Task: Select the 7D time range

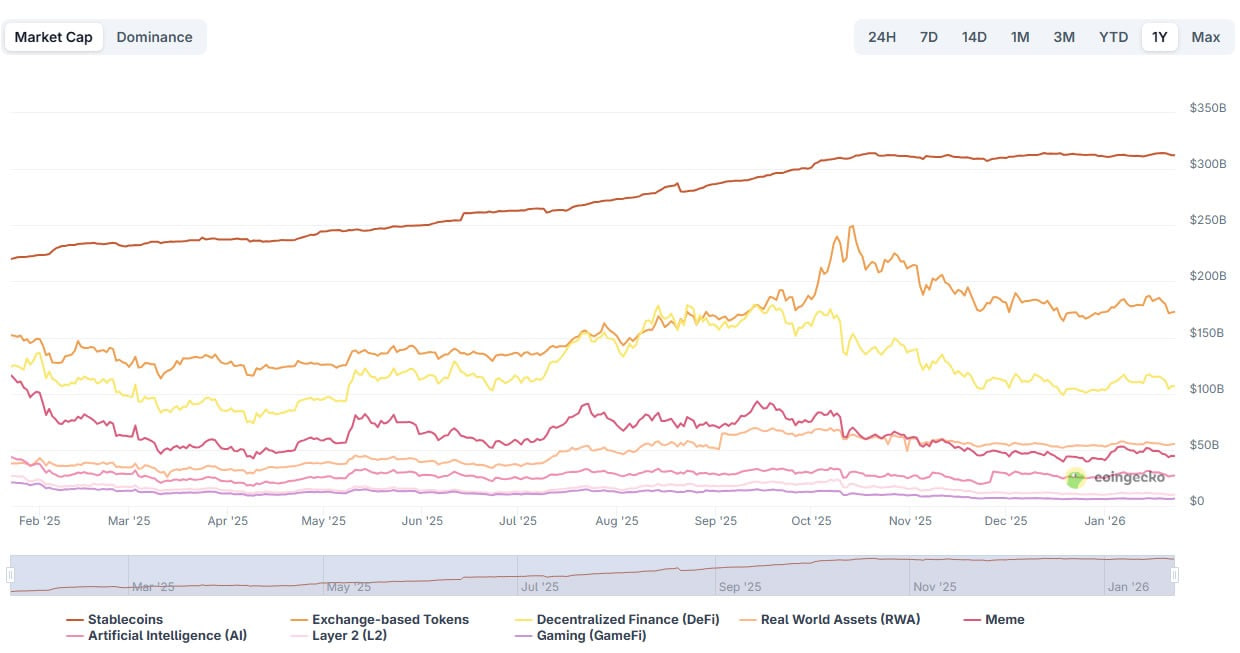Action: 928,36
